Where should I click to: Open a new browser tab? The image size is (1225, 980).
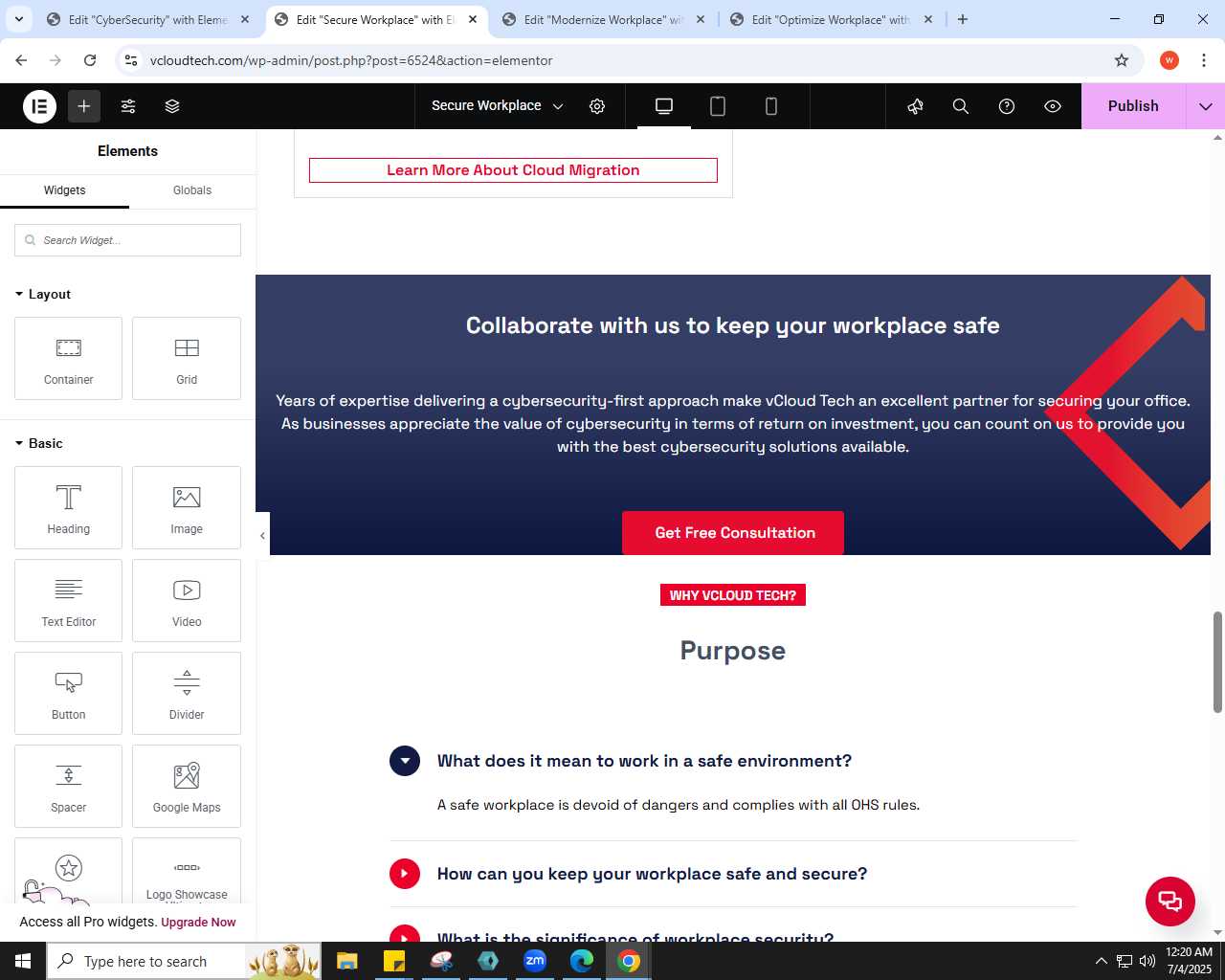coord(963,19)
